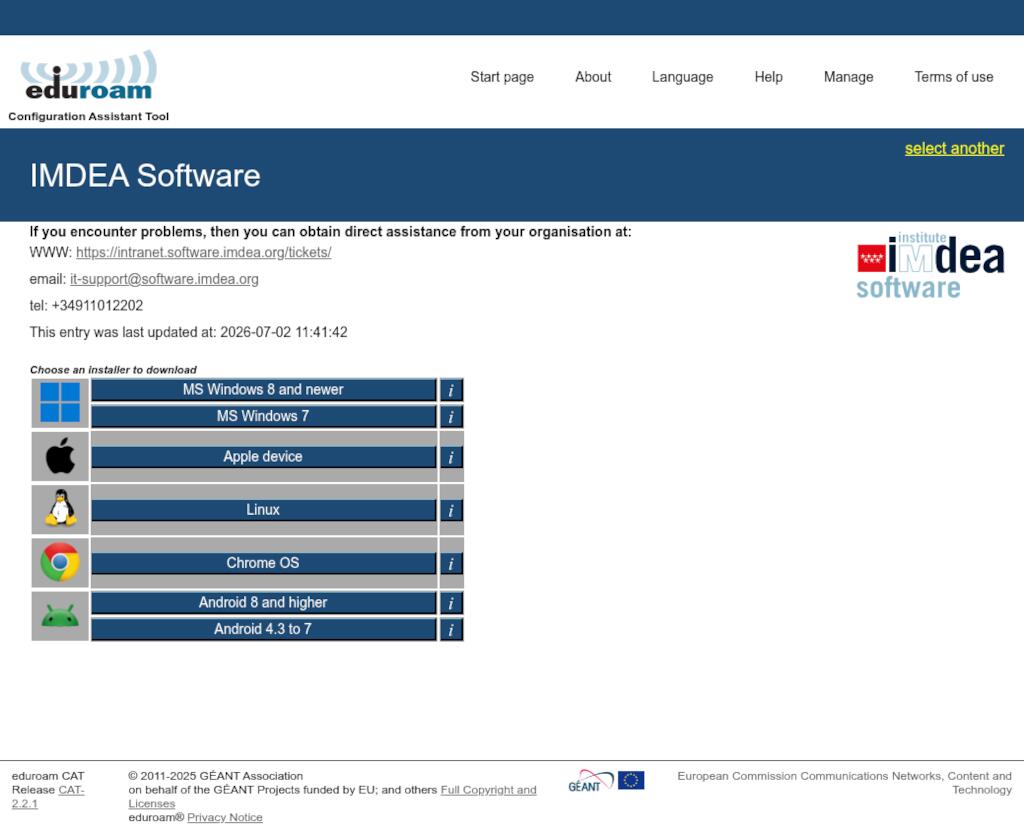Image resolution: width=1024 pixels, height=837 pixels.
Task: Click the Windows logo icon
Action: point(60,402)
